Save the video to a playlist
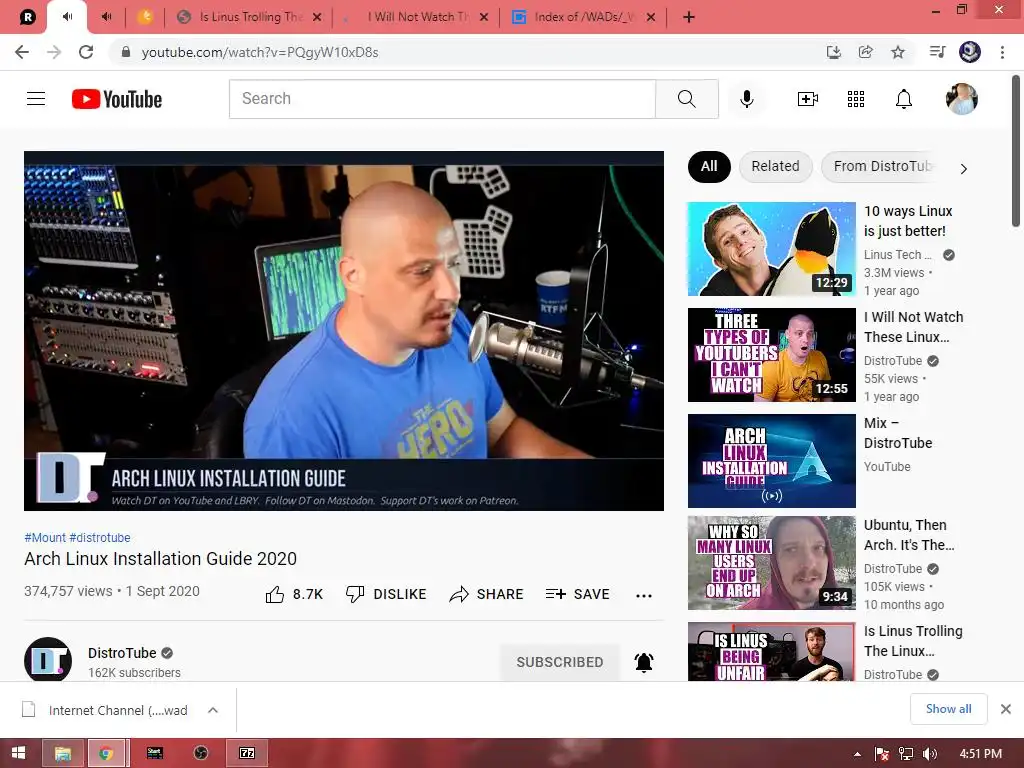The width and height of the screenshot is (1024, 768). [577, 594]
